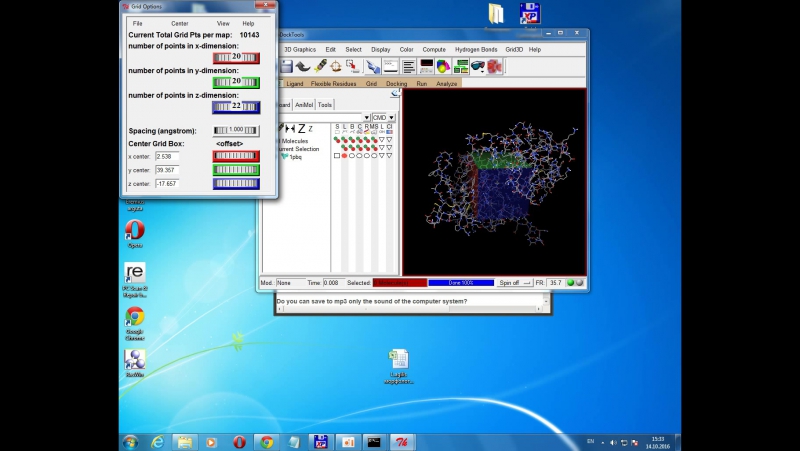Click the x center input field
The image size is (800, 451).
click(167, 156)
